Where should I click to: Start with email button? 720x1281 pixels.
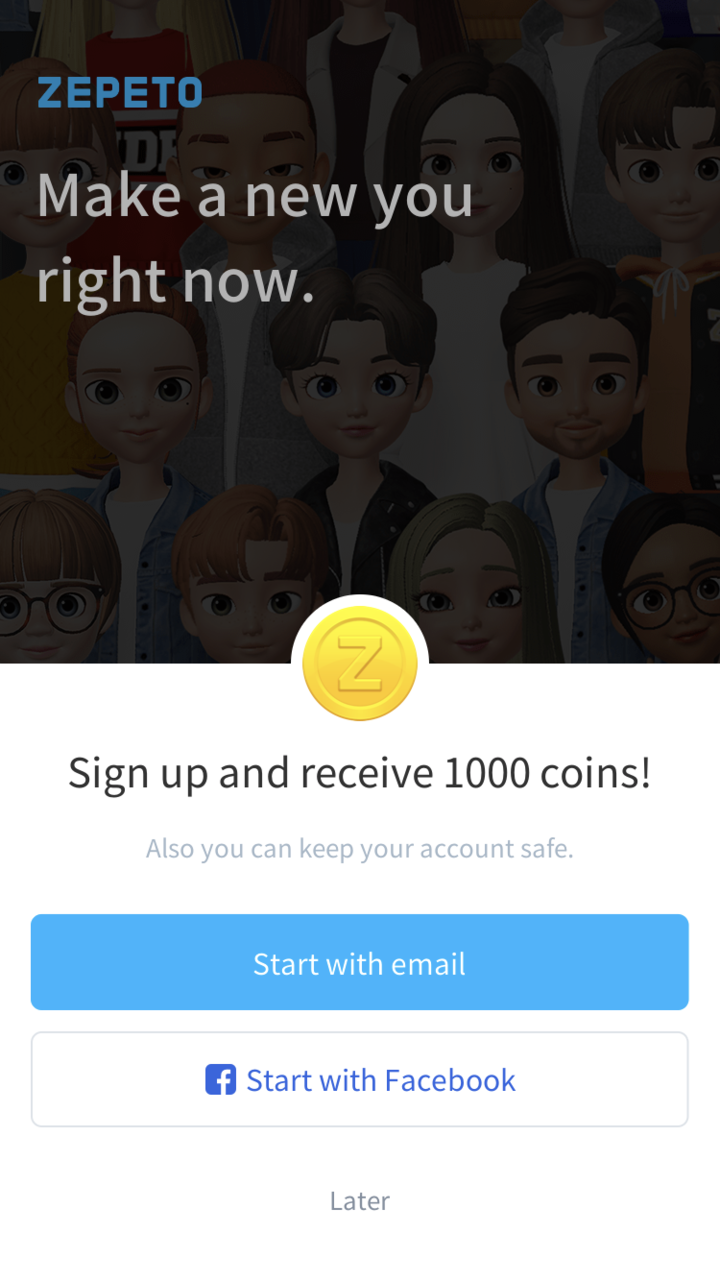360,962
